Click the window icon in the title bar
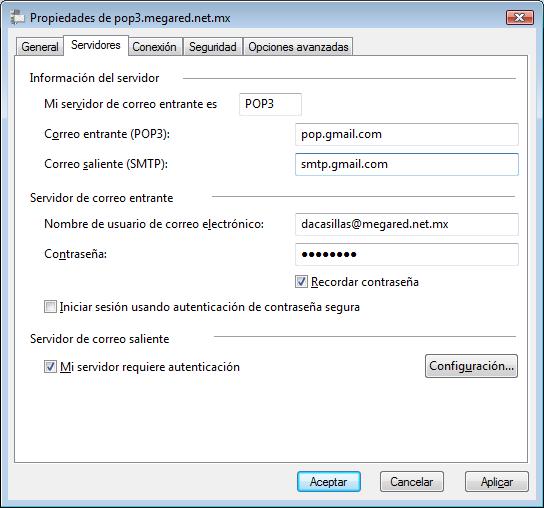 (x=17, y=17)
